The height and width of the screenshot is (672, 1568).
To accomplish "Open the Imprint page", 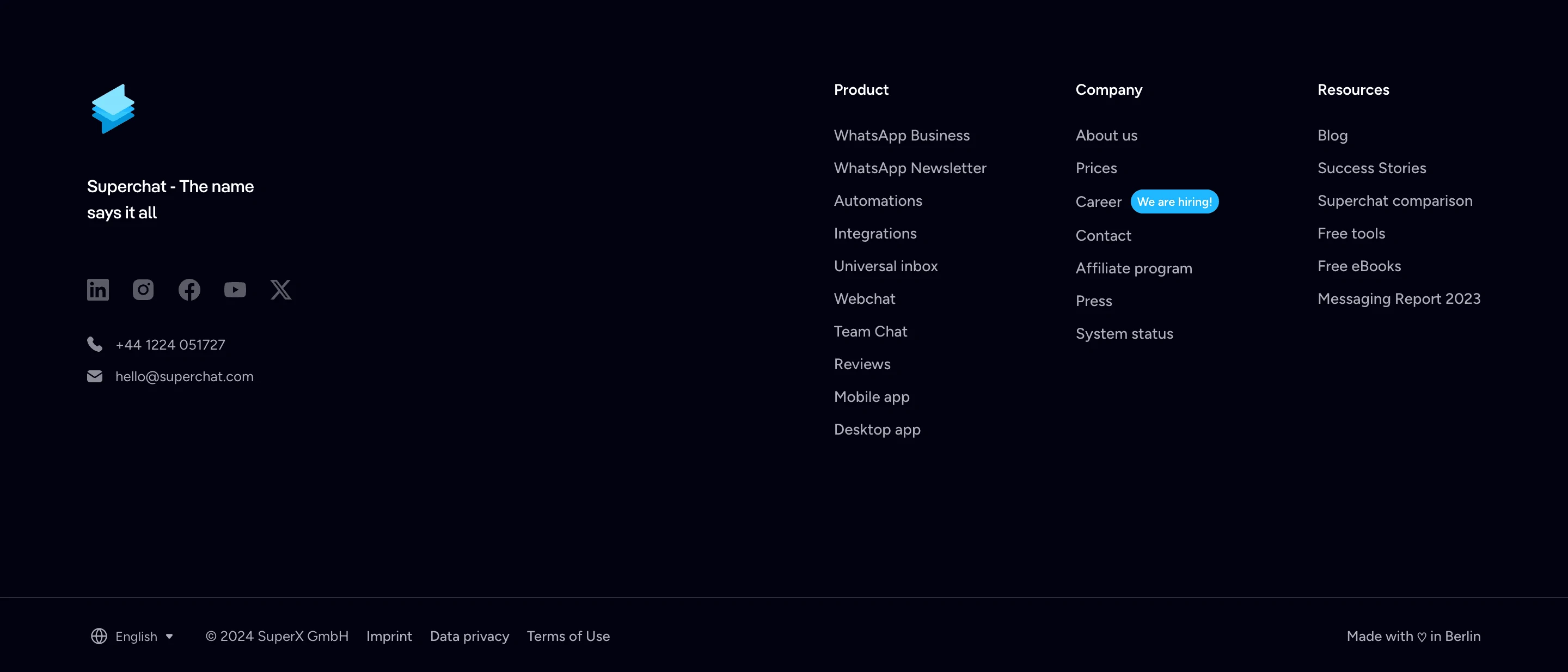I will click(389, 636).
